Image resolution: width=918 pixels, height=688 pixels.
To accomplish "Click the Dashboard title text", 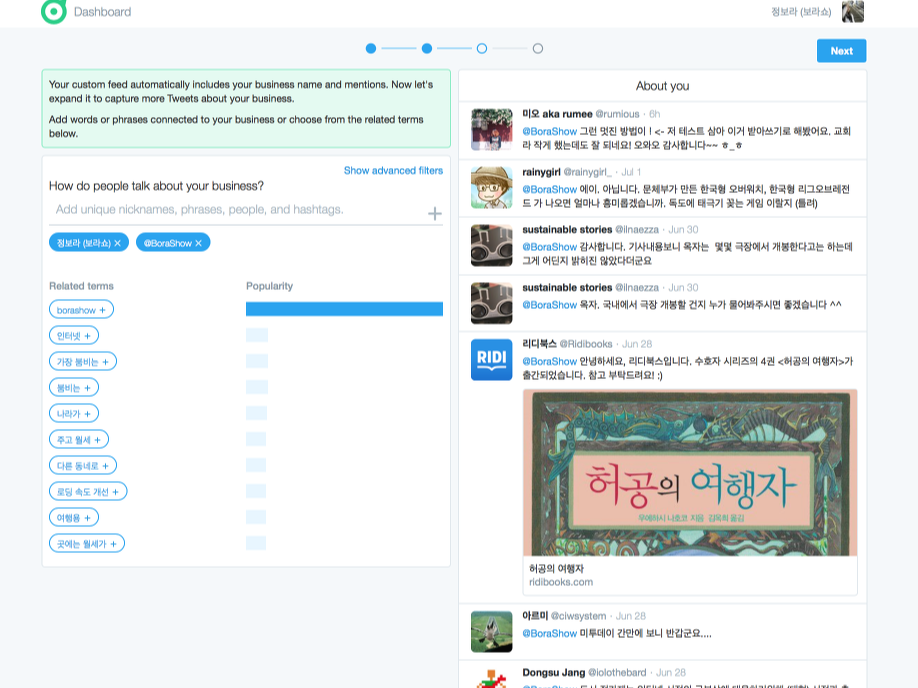I will (x=102, y=12).
